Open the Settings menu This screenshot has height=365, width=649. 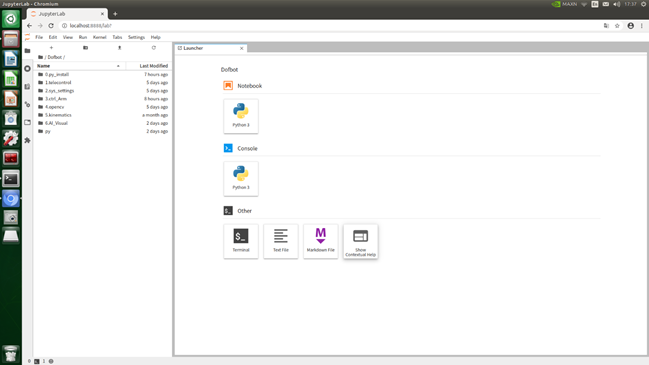tap(136, 37)
